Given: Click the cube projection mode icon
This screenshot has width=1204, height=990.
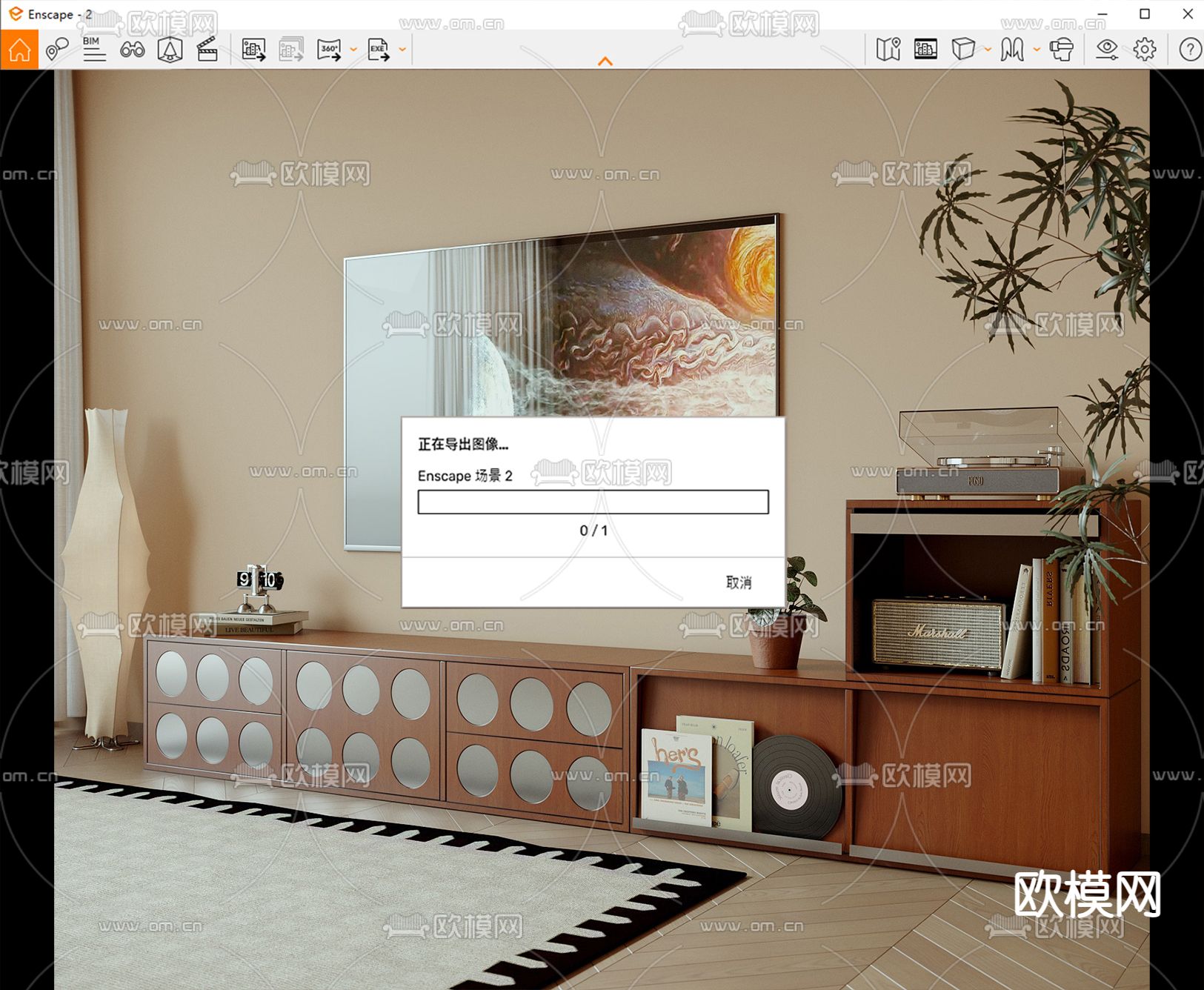Looking at the screenshot, I should click(x=963, y=50).
